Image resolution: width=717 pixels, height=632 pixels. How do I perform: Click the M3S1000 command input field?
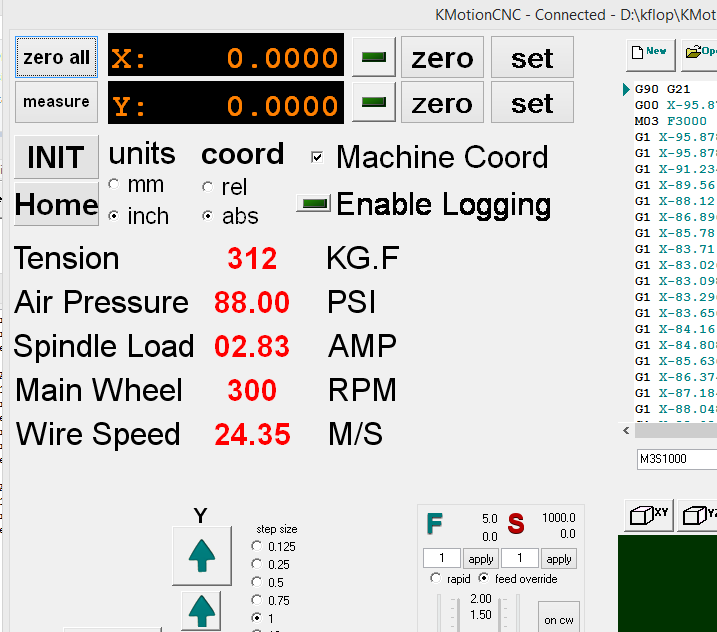[x=675, y=459]
